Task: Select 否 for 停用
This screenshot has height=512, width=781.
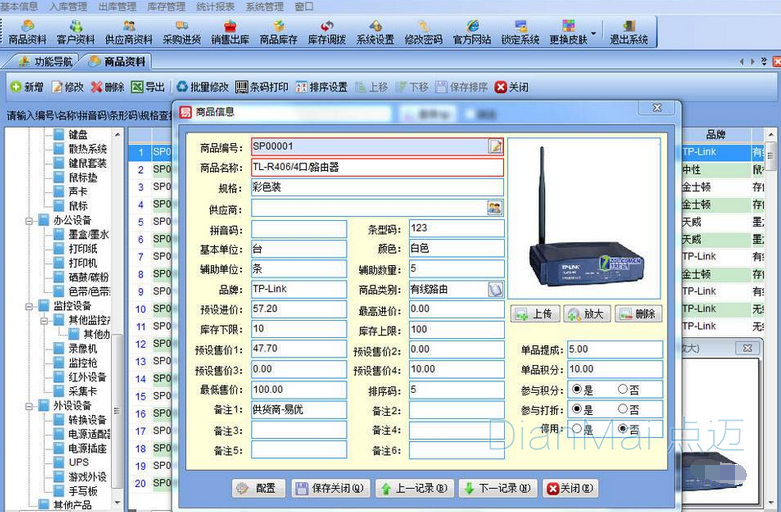Action: [623, 429]
